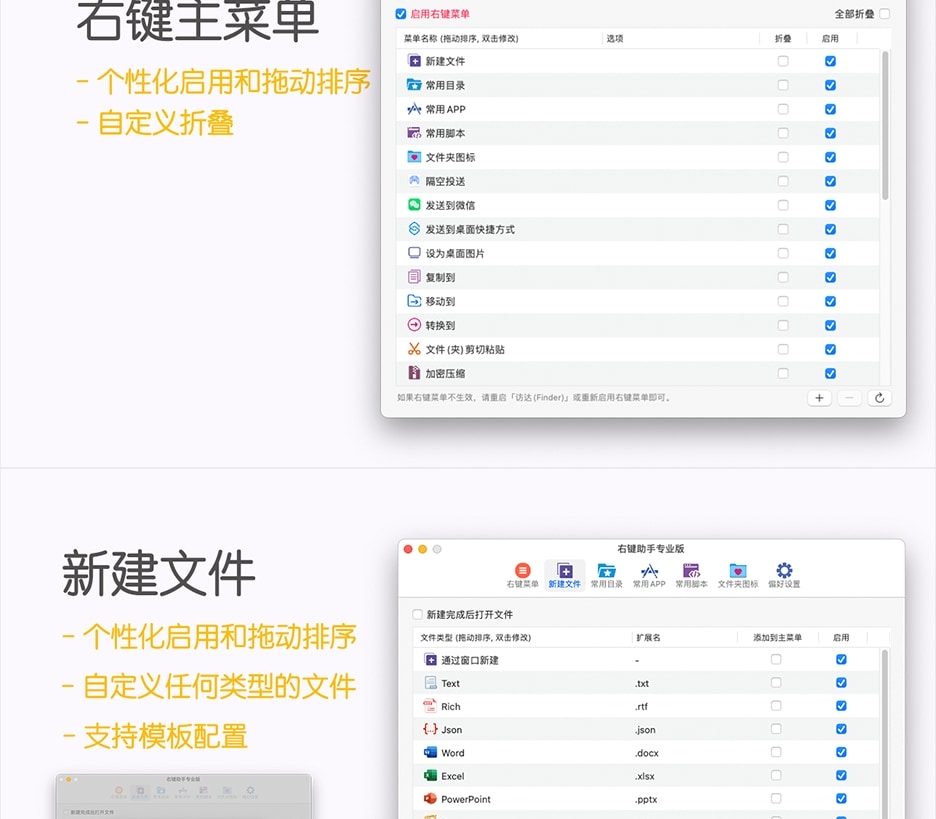Click the scissors icon for 文件(夹)剪切粘贴

tap(414, 349)
